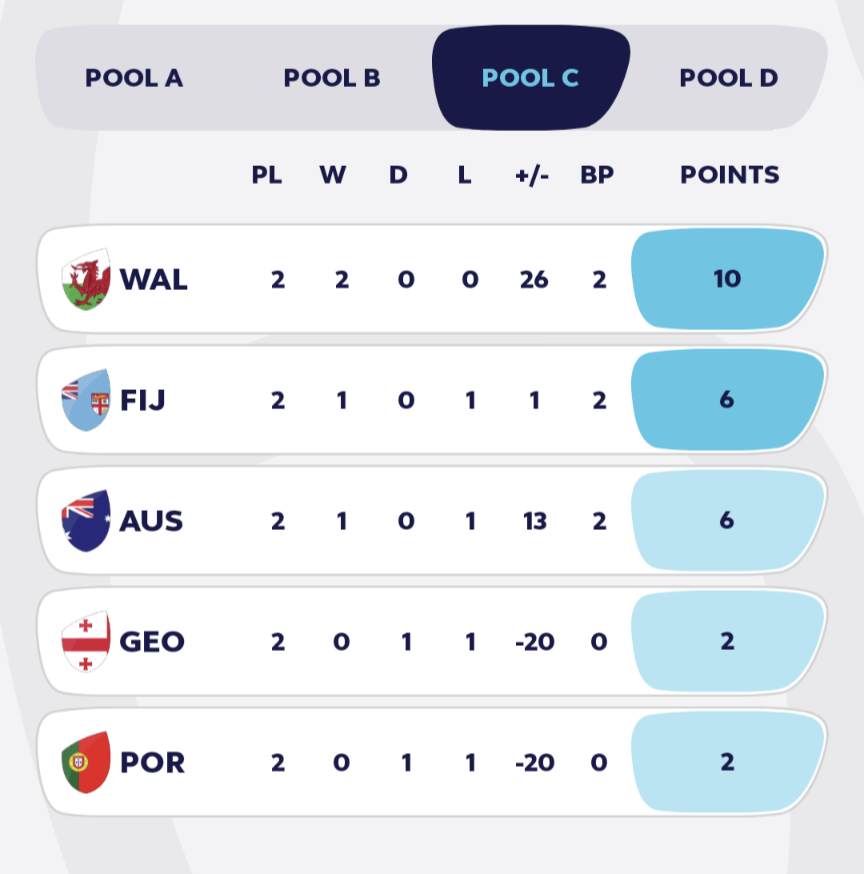Click the Wales flag icon

pyautogui.click(x=86, y=279)
